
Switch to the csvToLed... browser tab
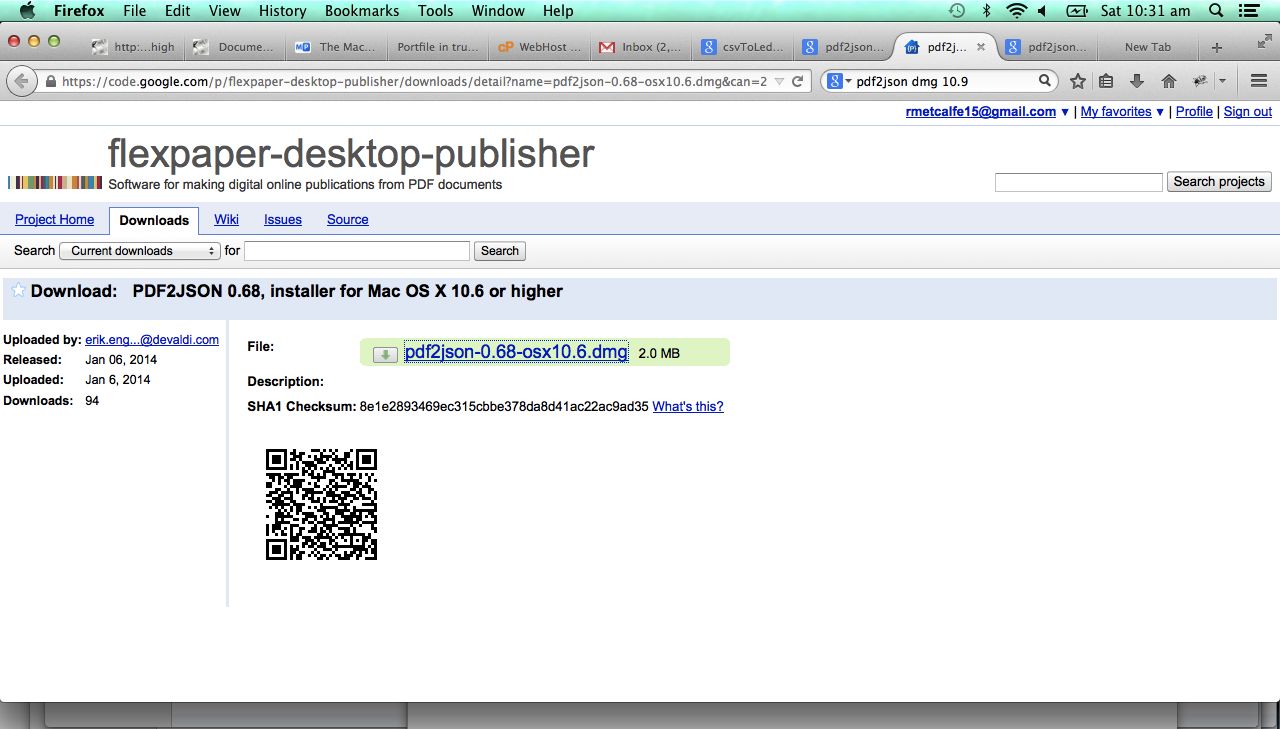[742, 47]
